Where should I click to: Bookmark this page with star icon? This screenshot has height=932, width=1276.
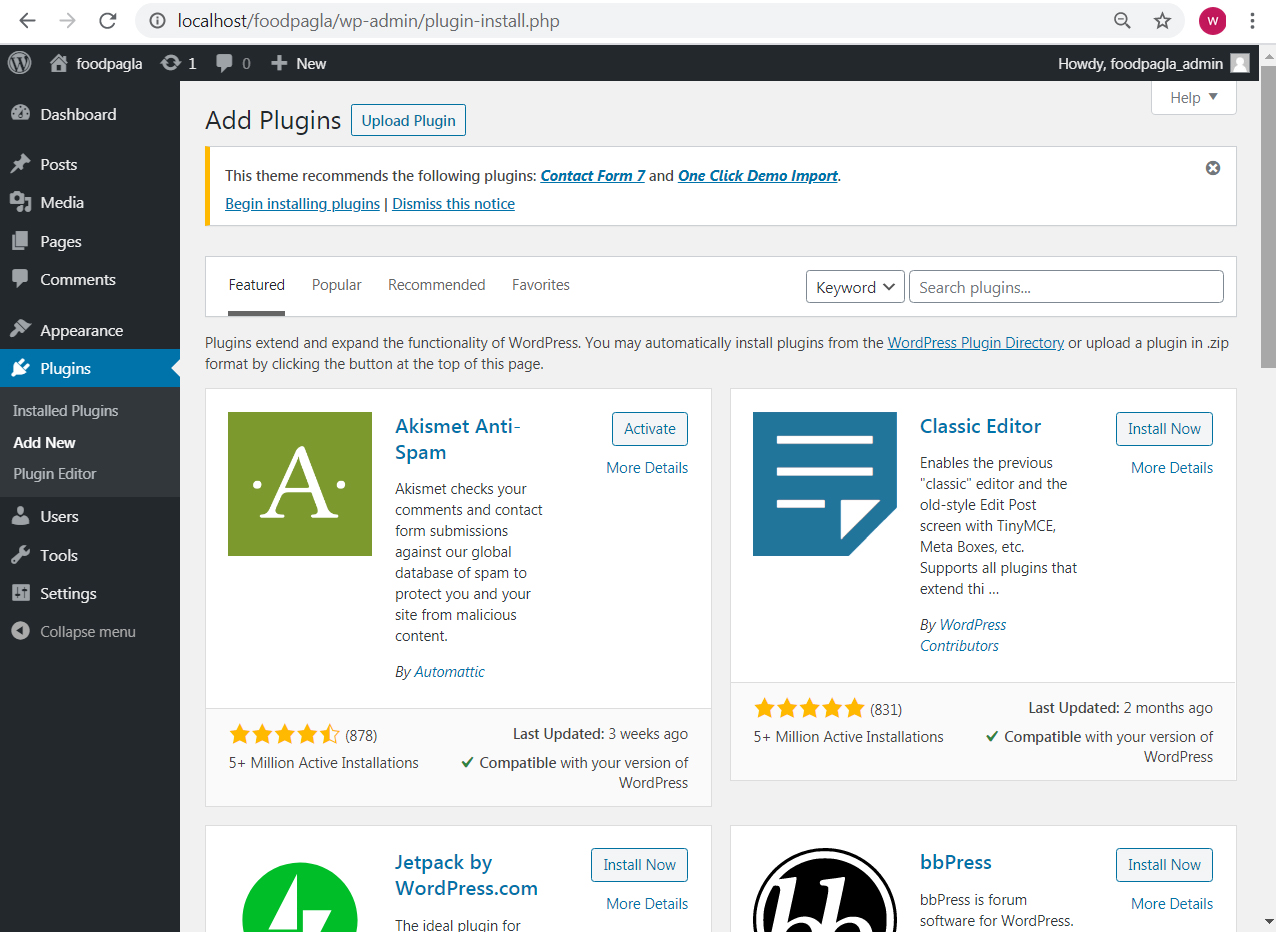click(x=1162, y=20)
